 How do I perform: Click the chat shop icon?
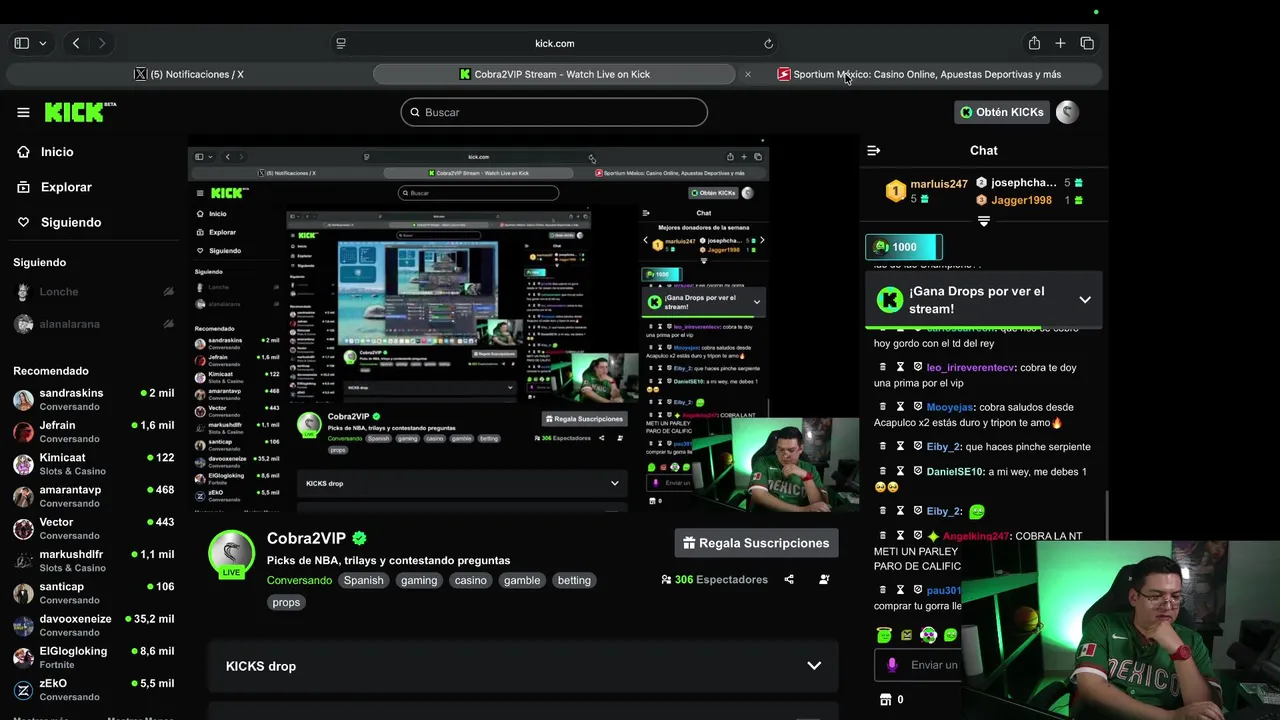click(x=885, y=699)
